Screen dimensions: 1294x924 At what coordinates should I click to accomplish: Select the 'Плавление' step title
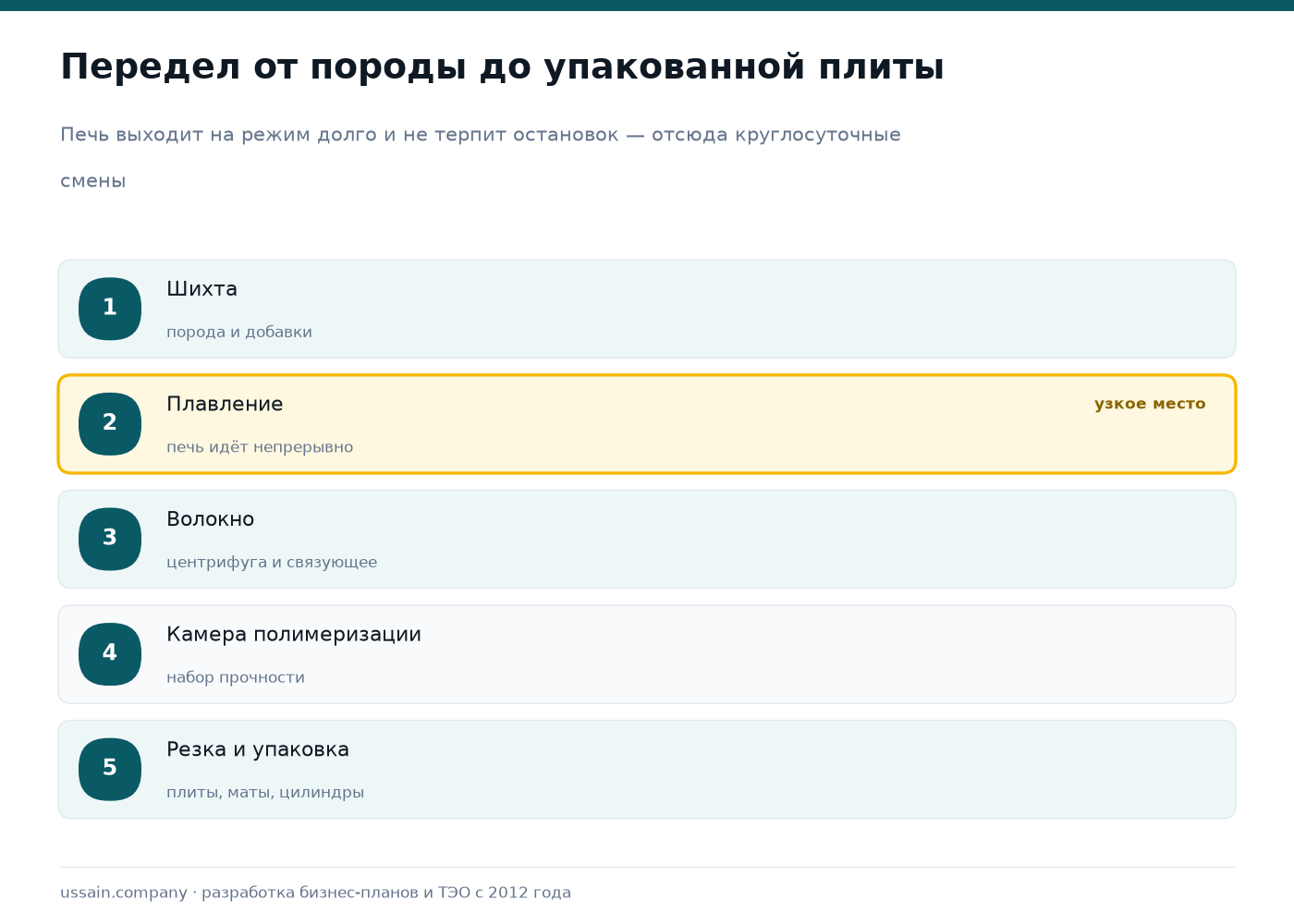click(225, 404)
